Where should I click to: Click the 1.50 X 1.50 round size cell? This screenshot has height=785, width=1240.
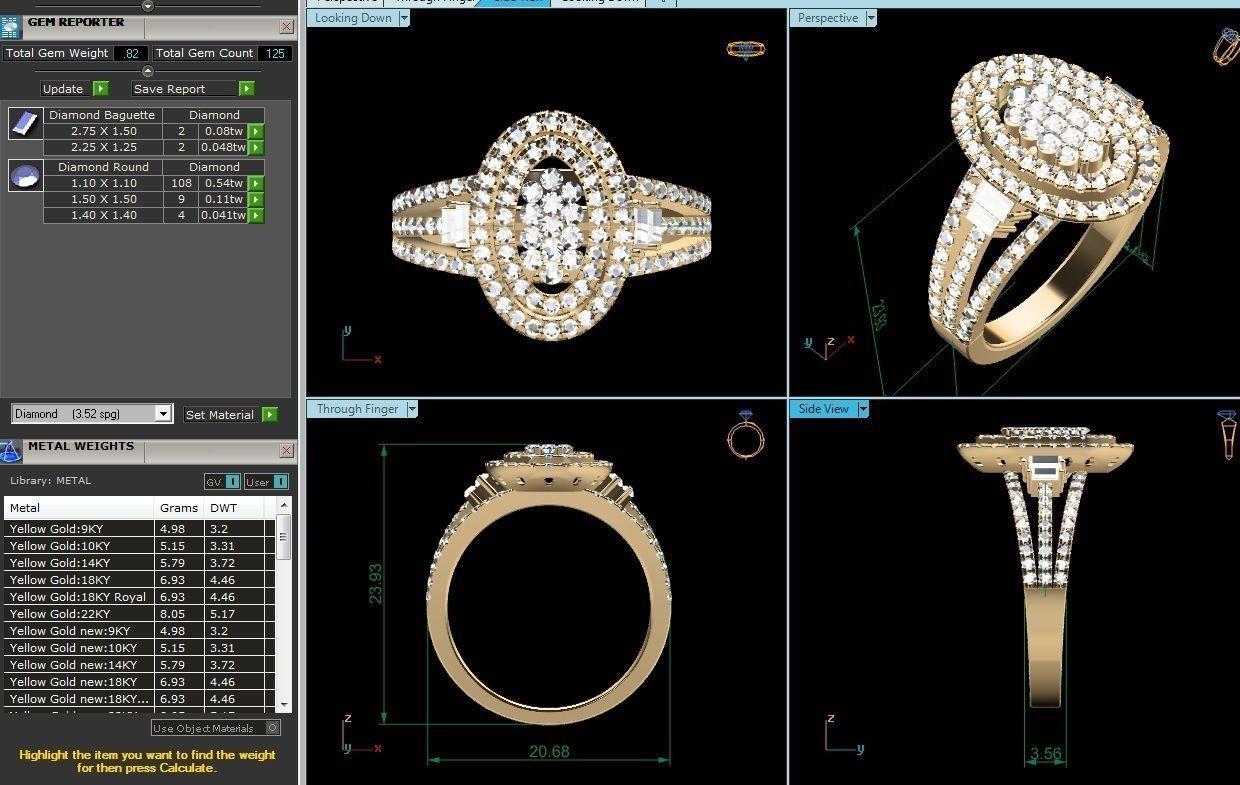(103, 199)
